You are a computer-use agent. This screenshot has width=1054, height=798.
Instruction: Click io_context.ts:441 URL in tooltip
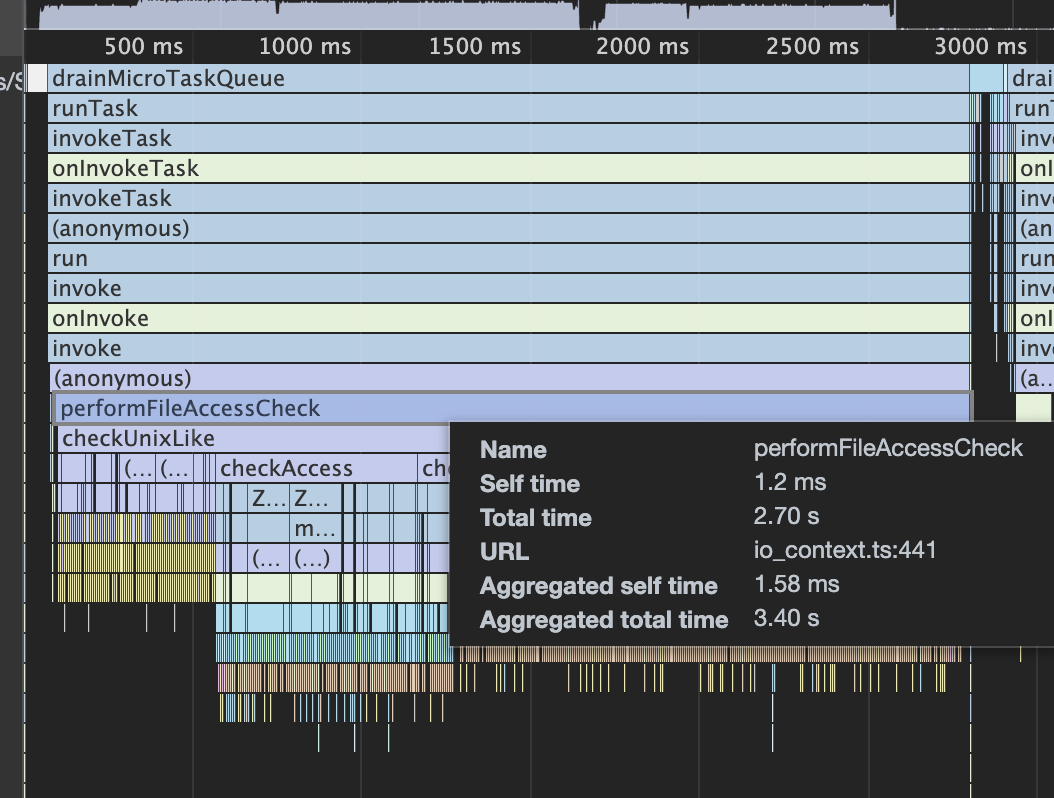845,550
